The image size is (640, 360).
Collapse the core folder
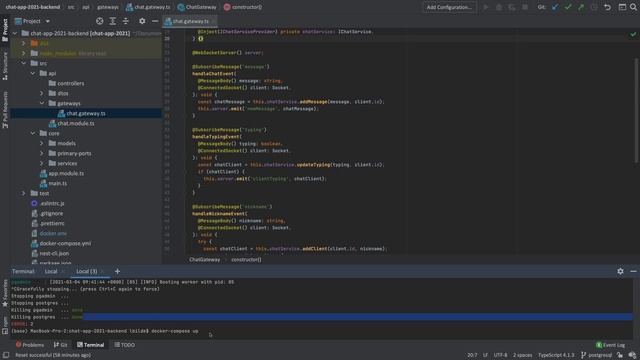(x=33, y=133)
